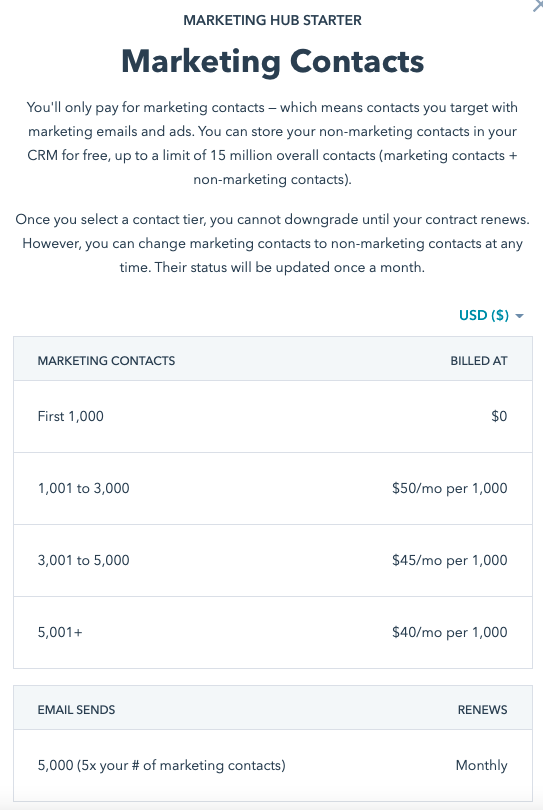Click the BILLED AT column header
This screenshot has width=543, height=810.
pos(479,361)
